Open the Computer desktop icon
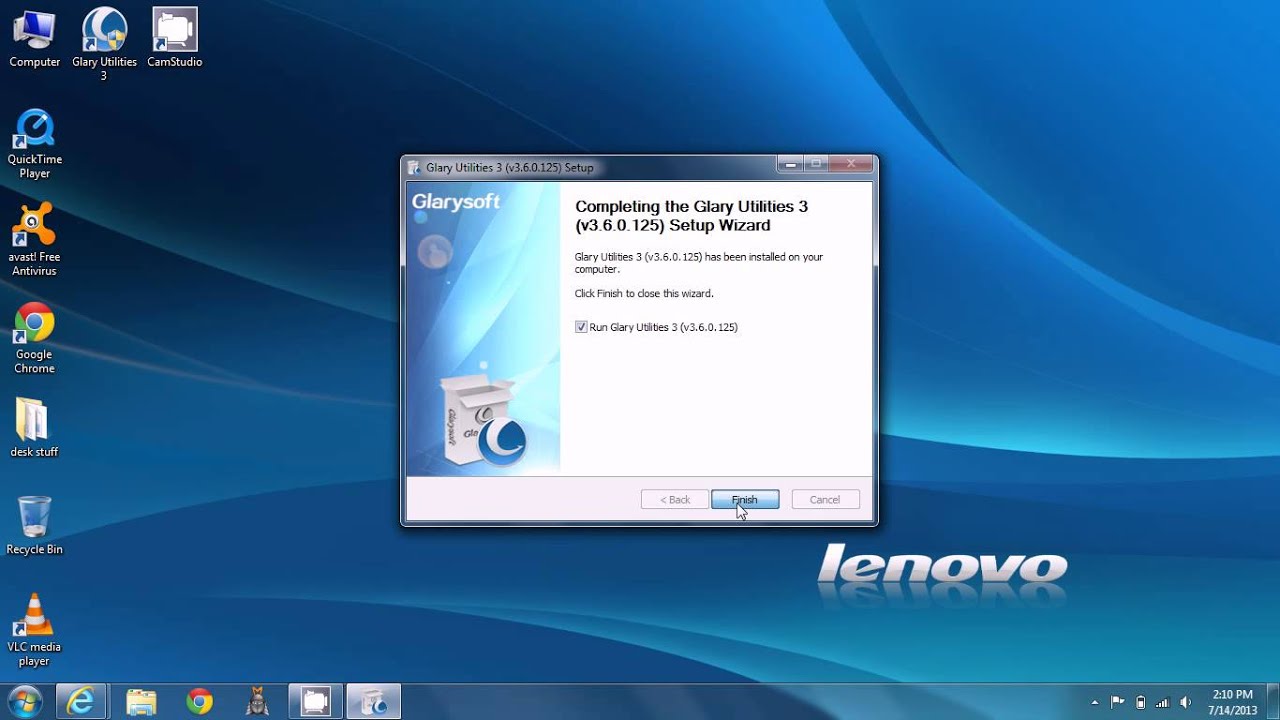The image size is (1280, 720). (34, 40)
